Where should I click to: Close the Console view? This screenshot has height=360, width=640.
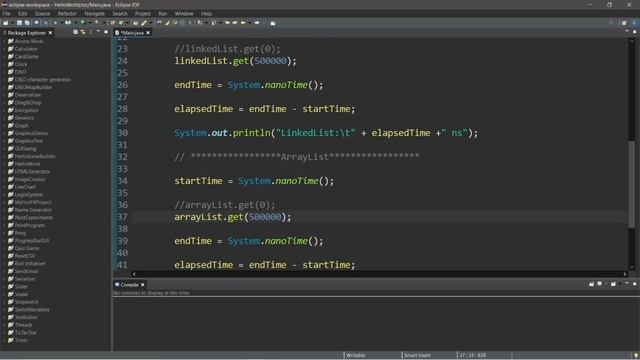pos(142,285)
